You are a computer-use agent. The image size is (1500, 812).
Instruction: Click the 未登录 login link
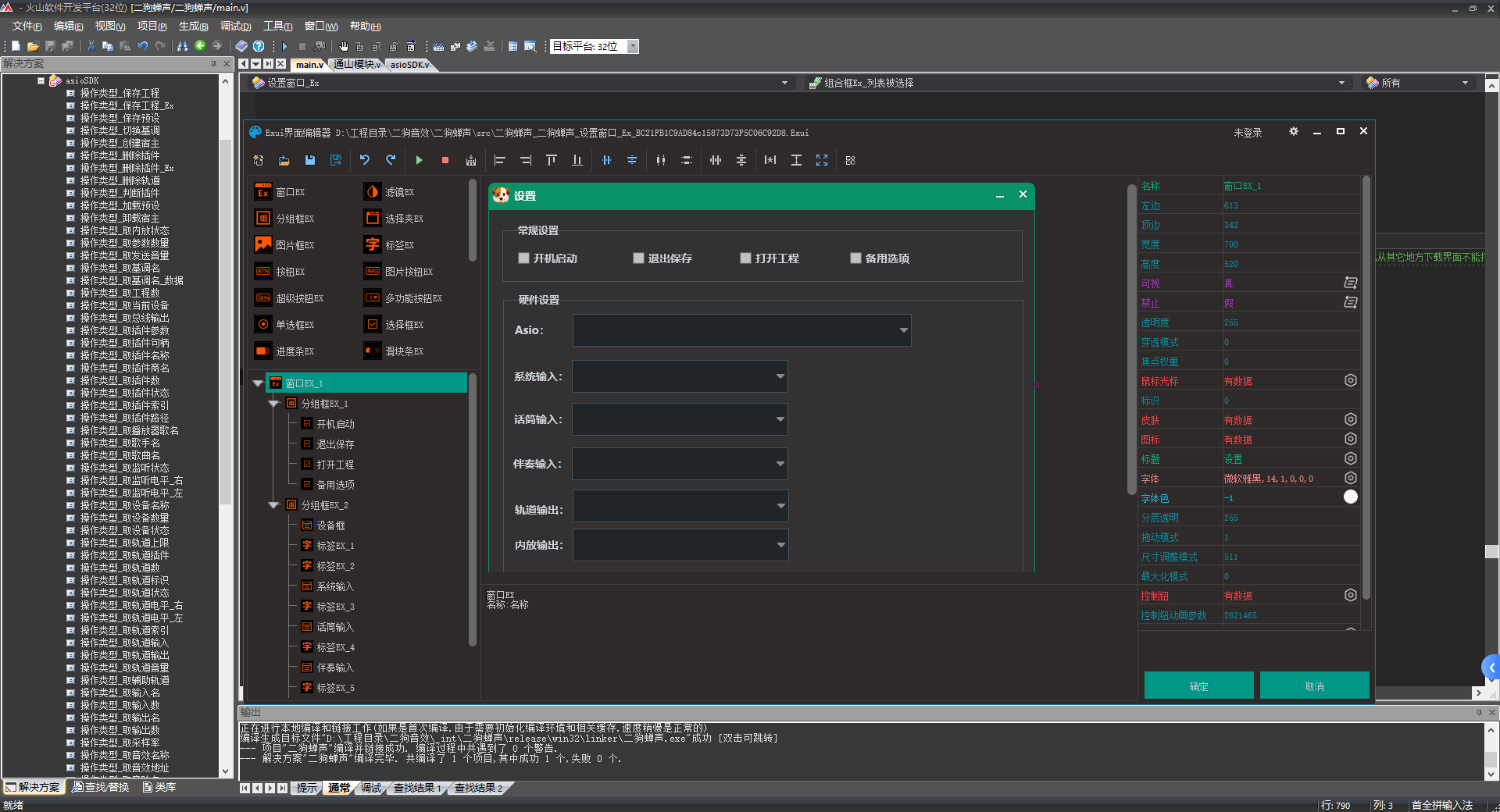pyautogui.click(x=1248, y=133)
